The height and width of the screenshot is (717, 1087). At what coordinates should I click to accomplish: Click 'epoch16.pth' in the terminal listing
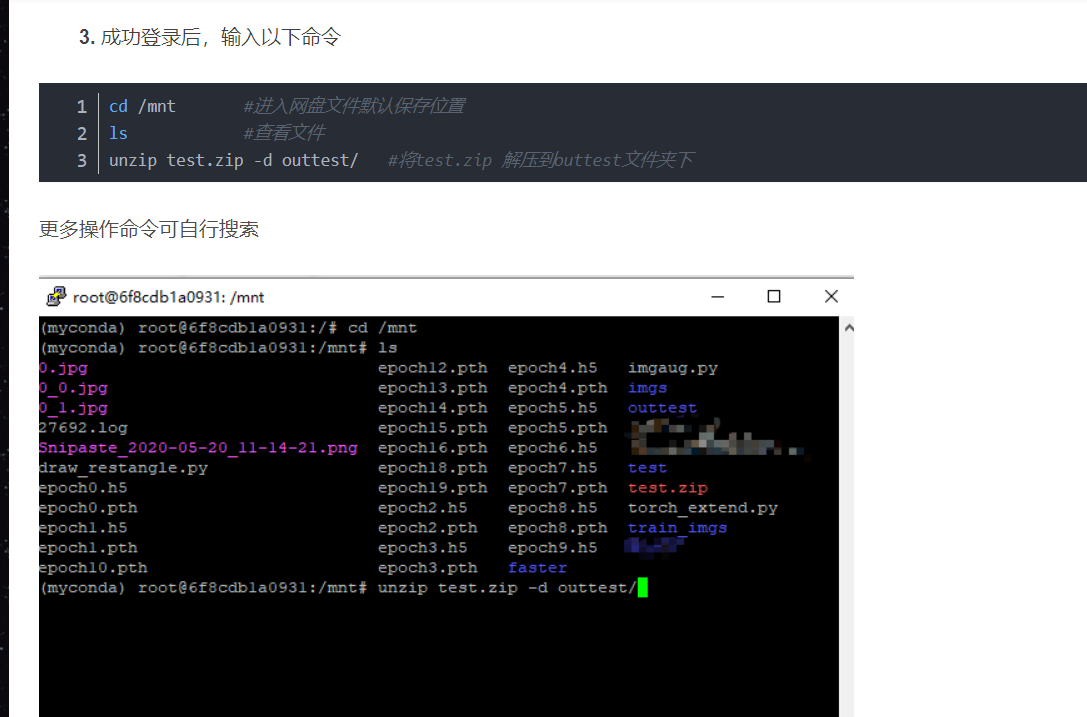433,448
